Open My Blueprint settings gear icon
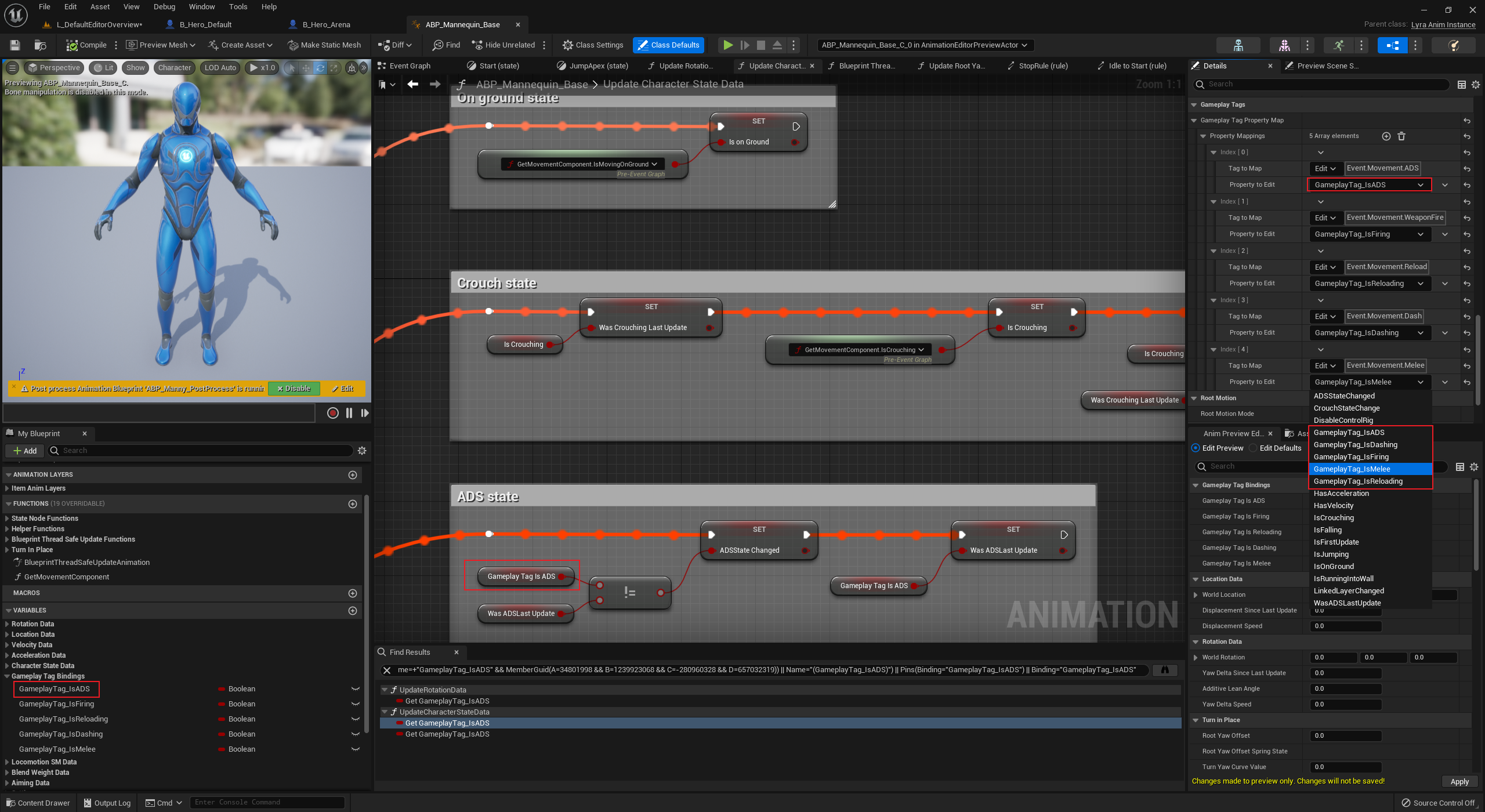1485x812 pixels. pos(362,451)
